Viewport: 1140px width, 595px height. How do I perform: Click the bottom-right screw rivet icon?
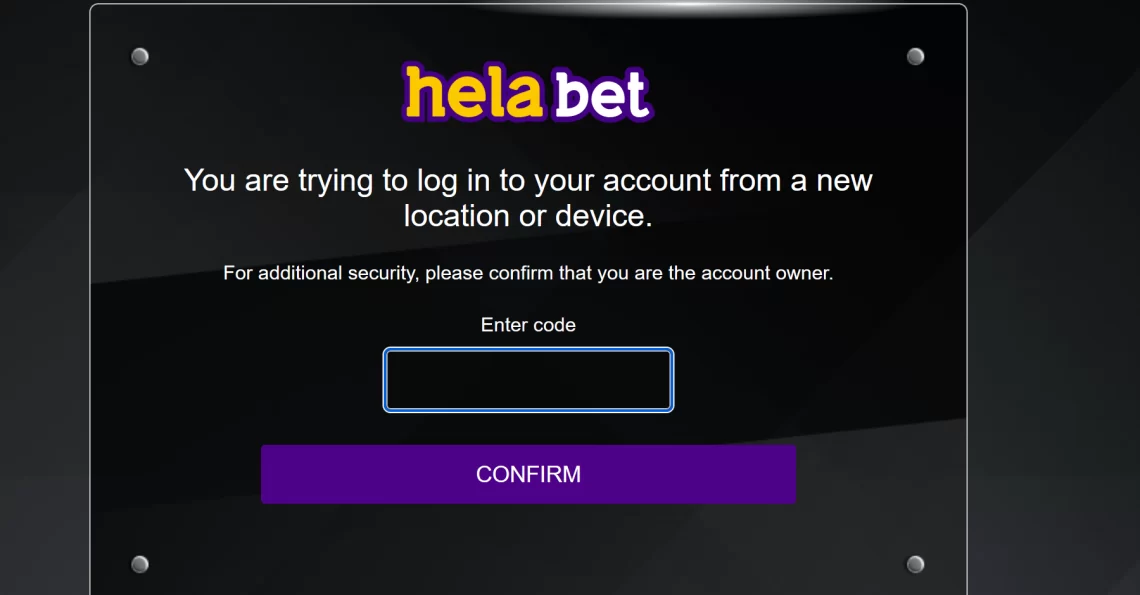coord(915,564)
